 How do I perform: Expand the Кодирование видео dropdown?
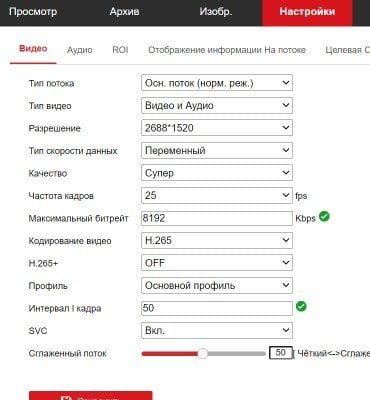(x=217, y=240)
